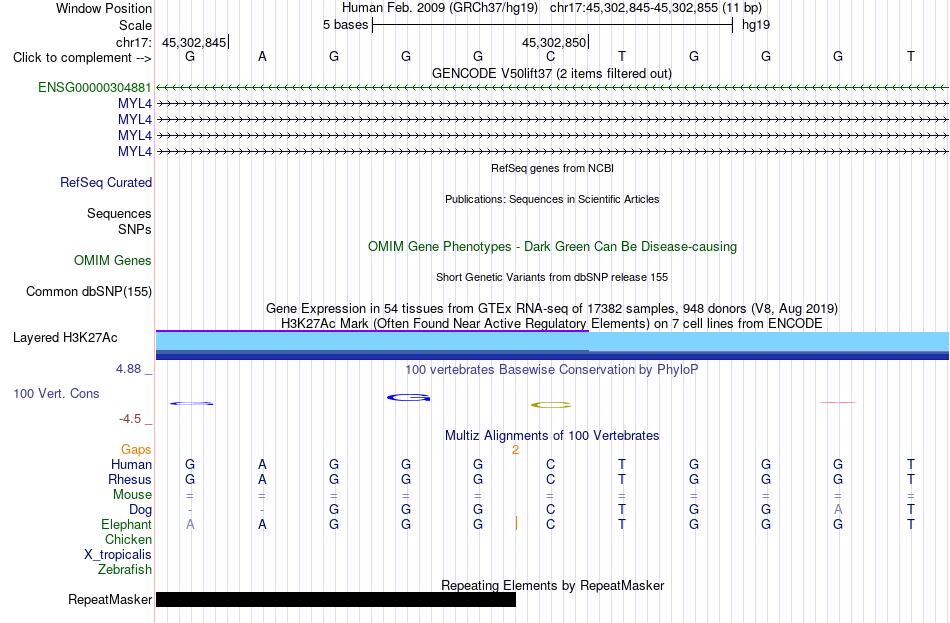Select the Elephant species label
Image resolution: width=950 pixels, height=623 pixels.
pyautogui.click(x=127, y=525)
